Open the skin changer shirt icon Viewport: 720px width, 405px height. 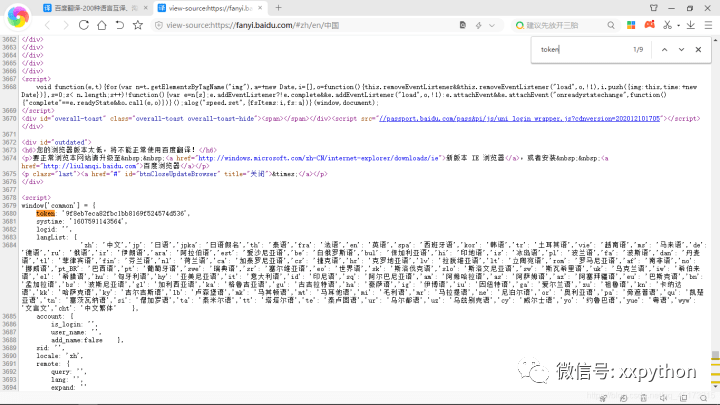(x=653, y=8)
